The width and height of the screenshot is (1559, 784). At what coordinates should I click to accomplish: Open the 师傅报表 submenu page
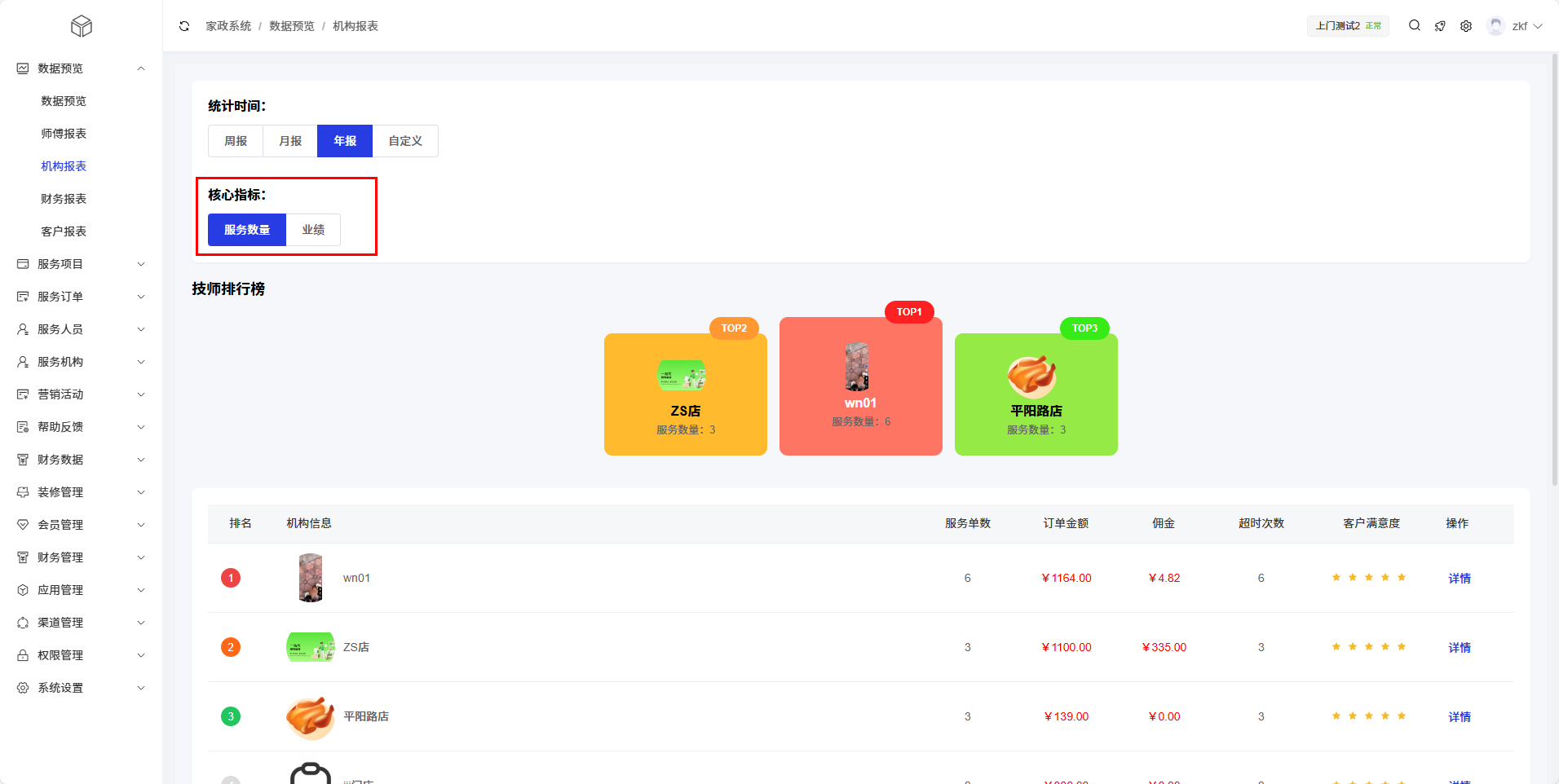64,134
